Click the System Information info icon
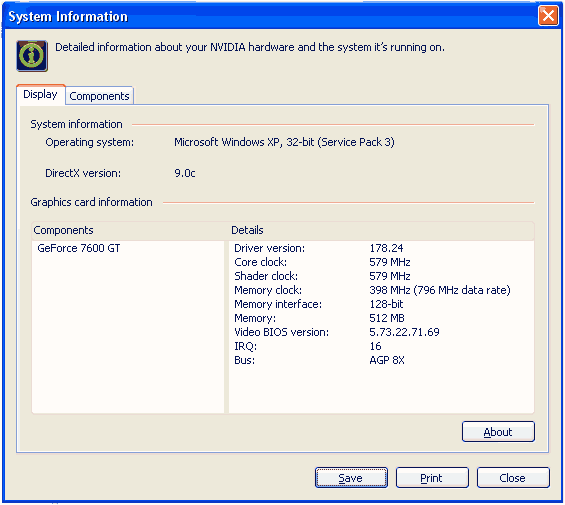The image size is (565, 505). tap(32, 56)
